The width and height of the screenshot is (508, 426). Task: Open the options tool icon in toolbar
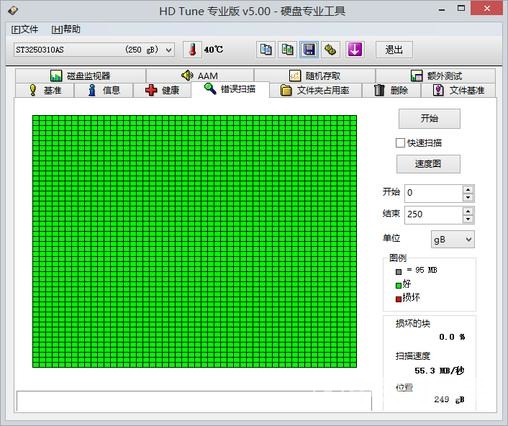(x=330, y=50)
